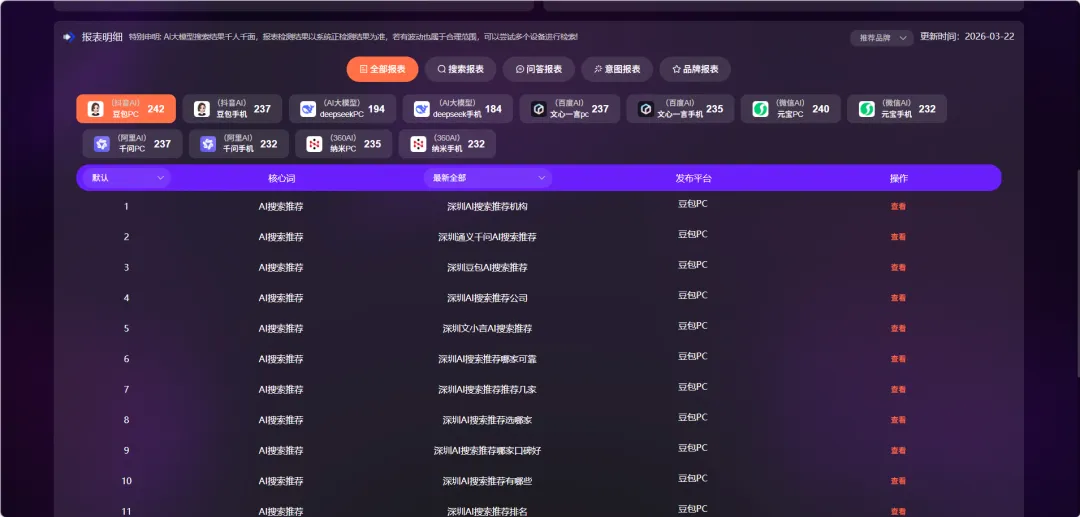This screenshot has width=1080, height=517.
Task: Click the search icon in 搜索报表 tab
Action: 442,70
